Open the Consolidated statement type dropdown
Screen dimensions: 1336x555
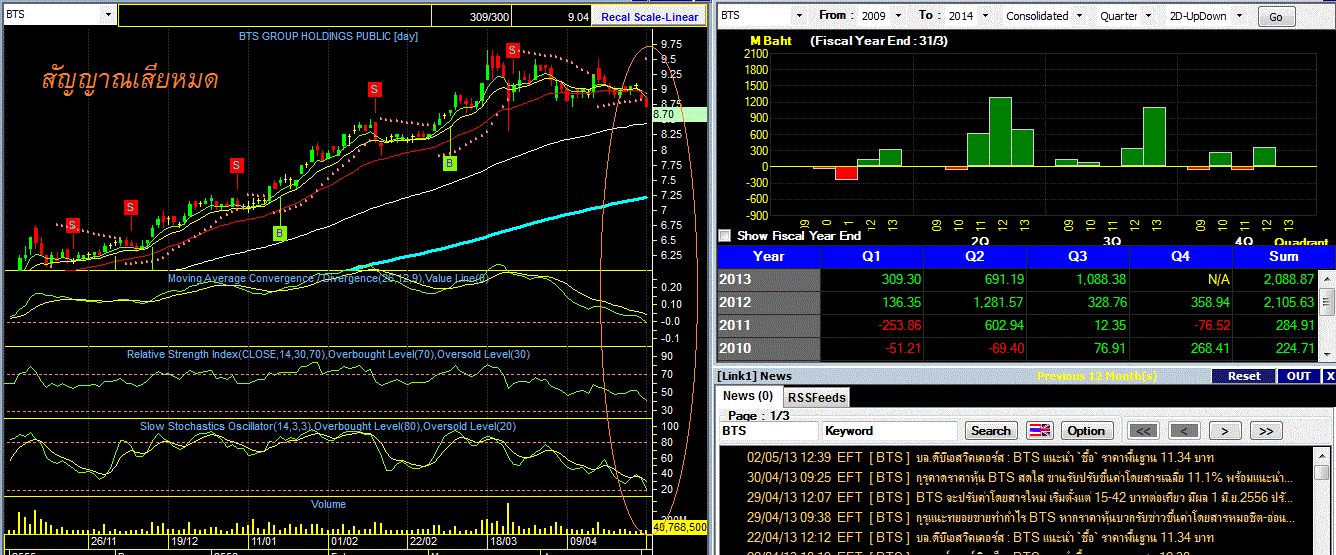(1077, 16)
